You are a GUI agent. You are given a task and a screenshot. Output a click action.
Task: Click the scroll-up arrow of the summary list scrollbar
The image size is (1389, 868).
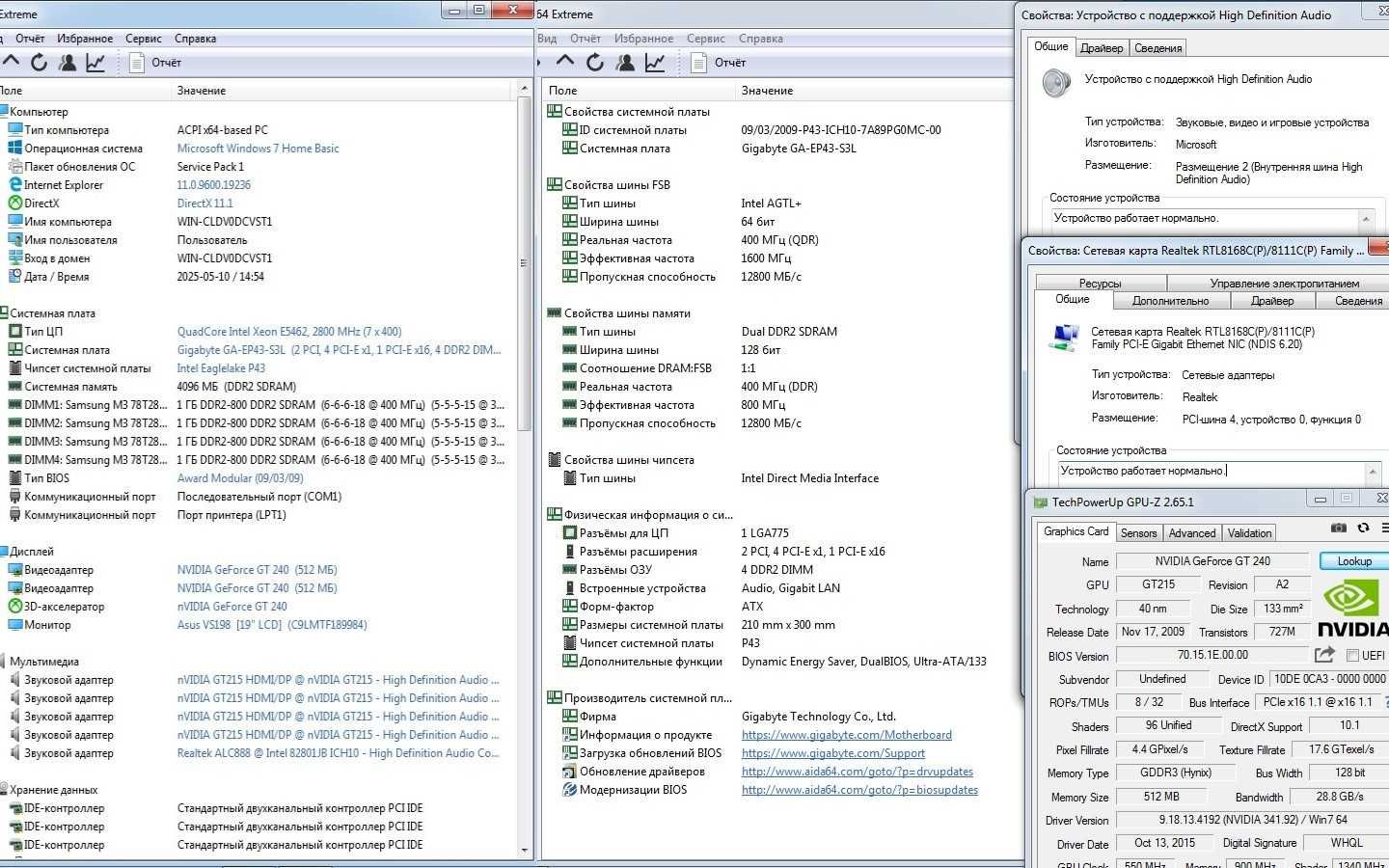(x=525, y=89)
